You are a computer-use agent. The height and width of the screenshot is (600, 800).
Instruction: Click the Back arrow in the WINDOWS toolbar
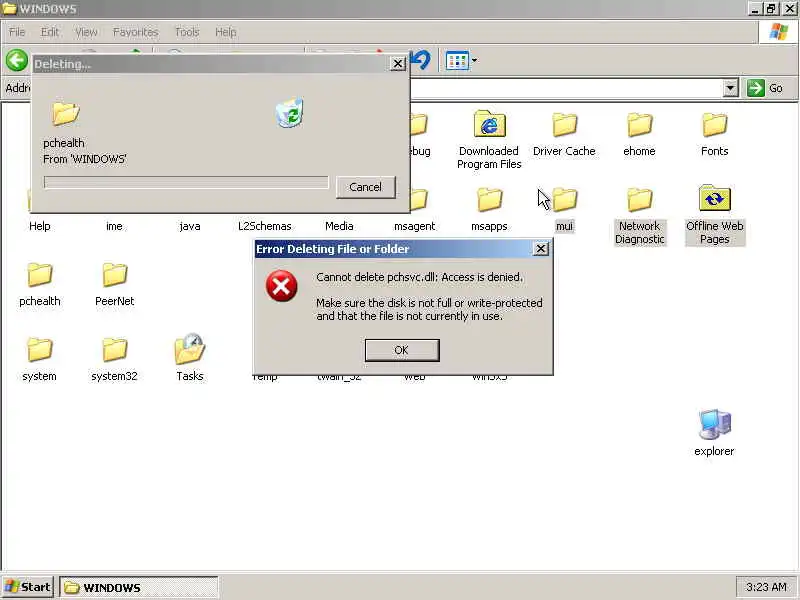pos(17,61)
